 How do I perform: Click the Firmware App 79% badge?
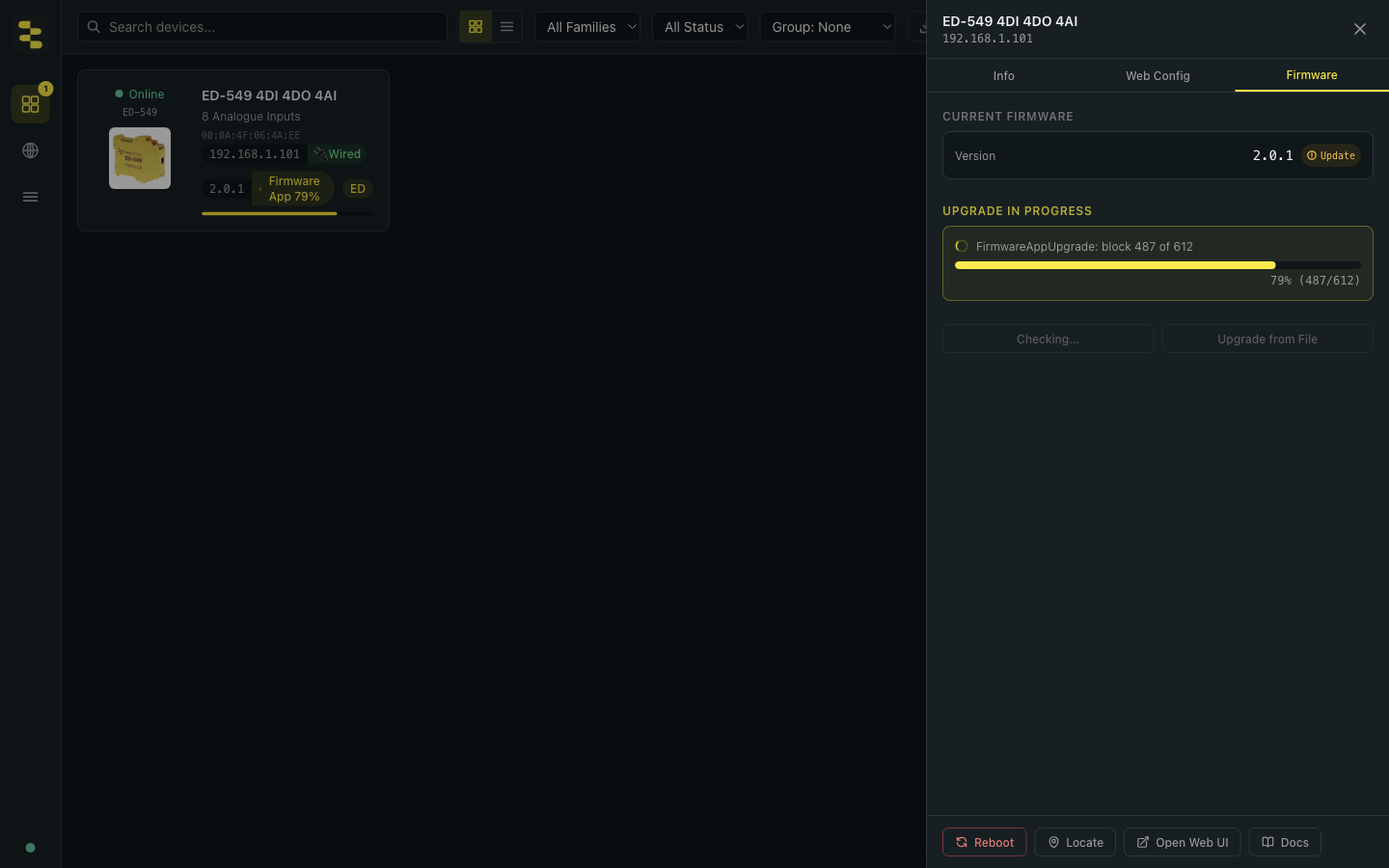point(293,189)
